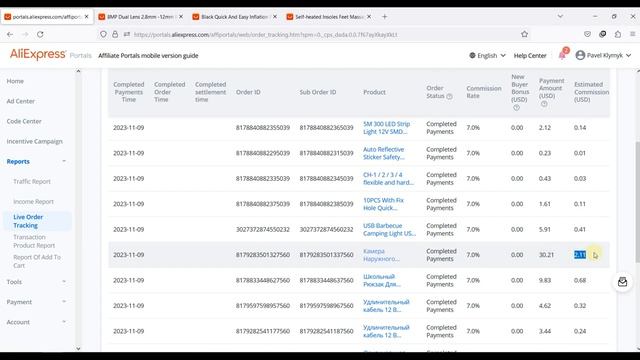Click estimated commission 0.68
The image size is (640, 360).
pyautogui.click(x=580, y=280)
